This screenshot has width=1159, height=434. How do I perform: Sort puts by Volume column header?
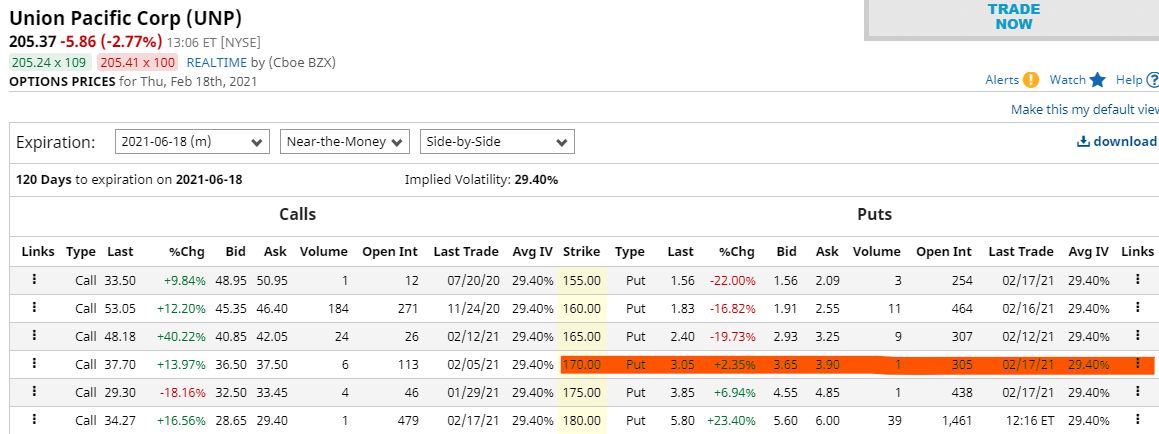pos(876,252)
